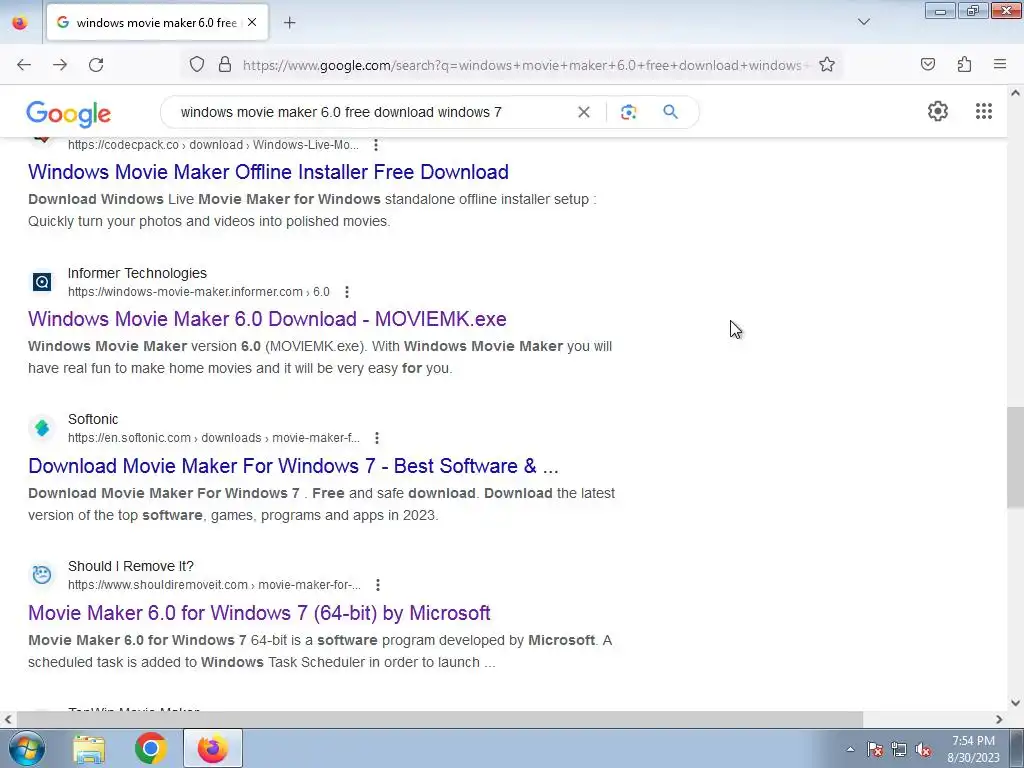The image size is (1024, 768).
Task: Search by image with Google Lens icon
Action: coord(628,112)
